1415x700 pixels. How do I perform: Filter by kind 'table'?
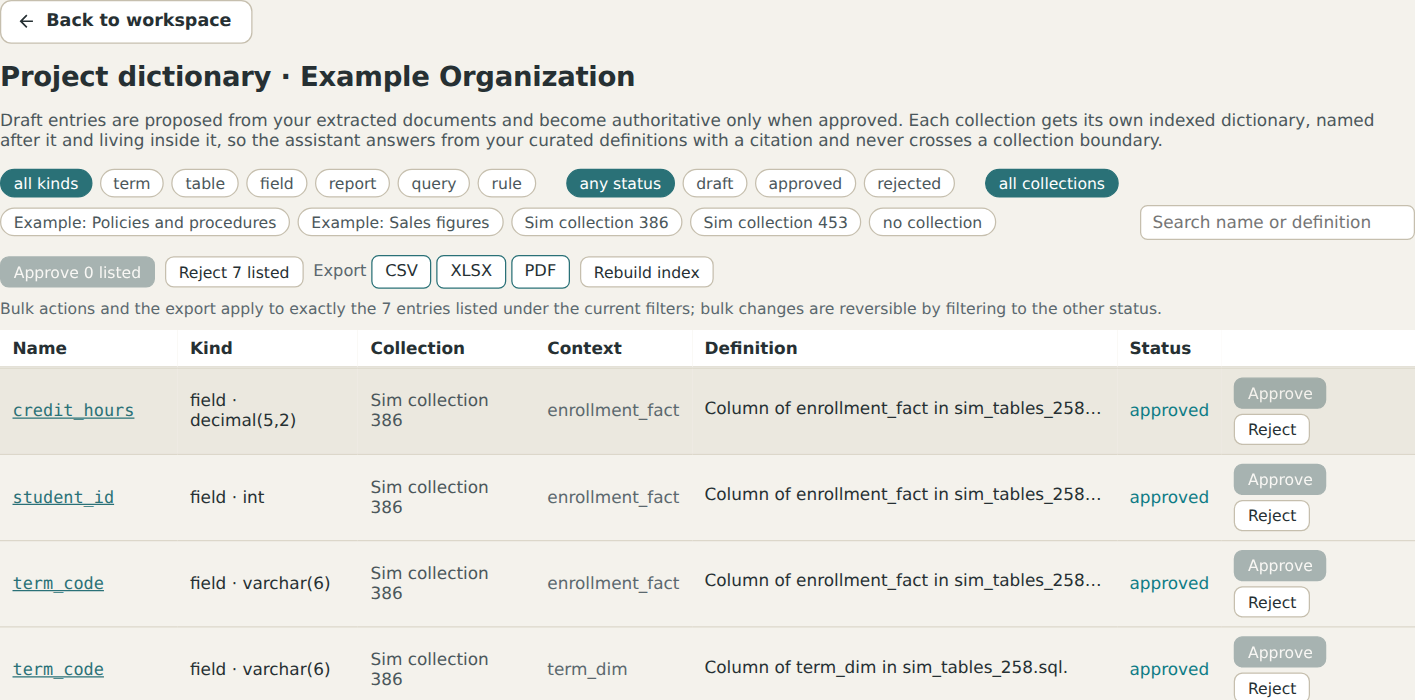click(x=205, y=183)
